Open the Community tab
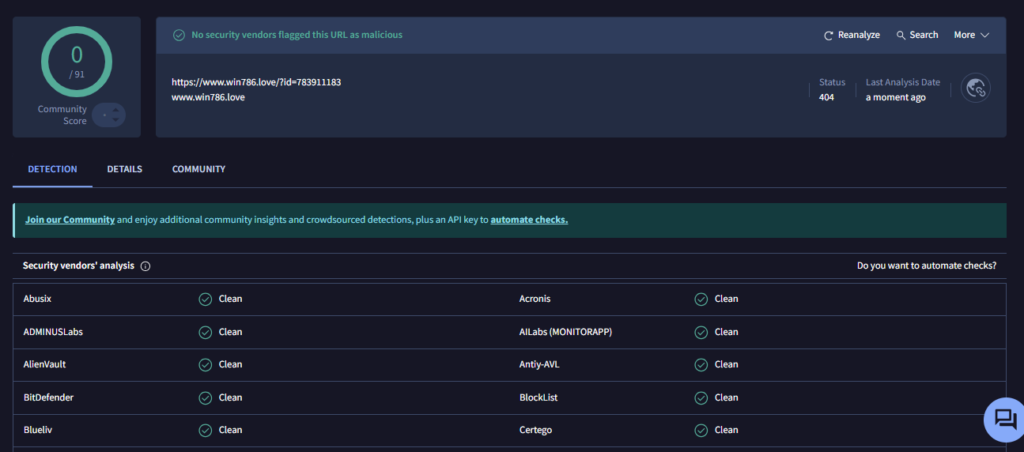This screenshot has height=452, width=1024. [198, 170]
